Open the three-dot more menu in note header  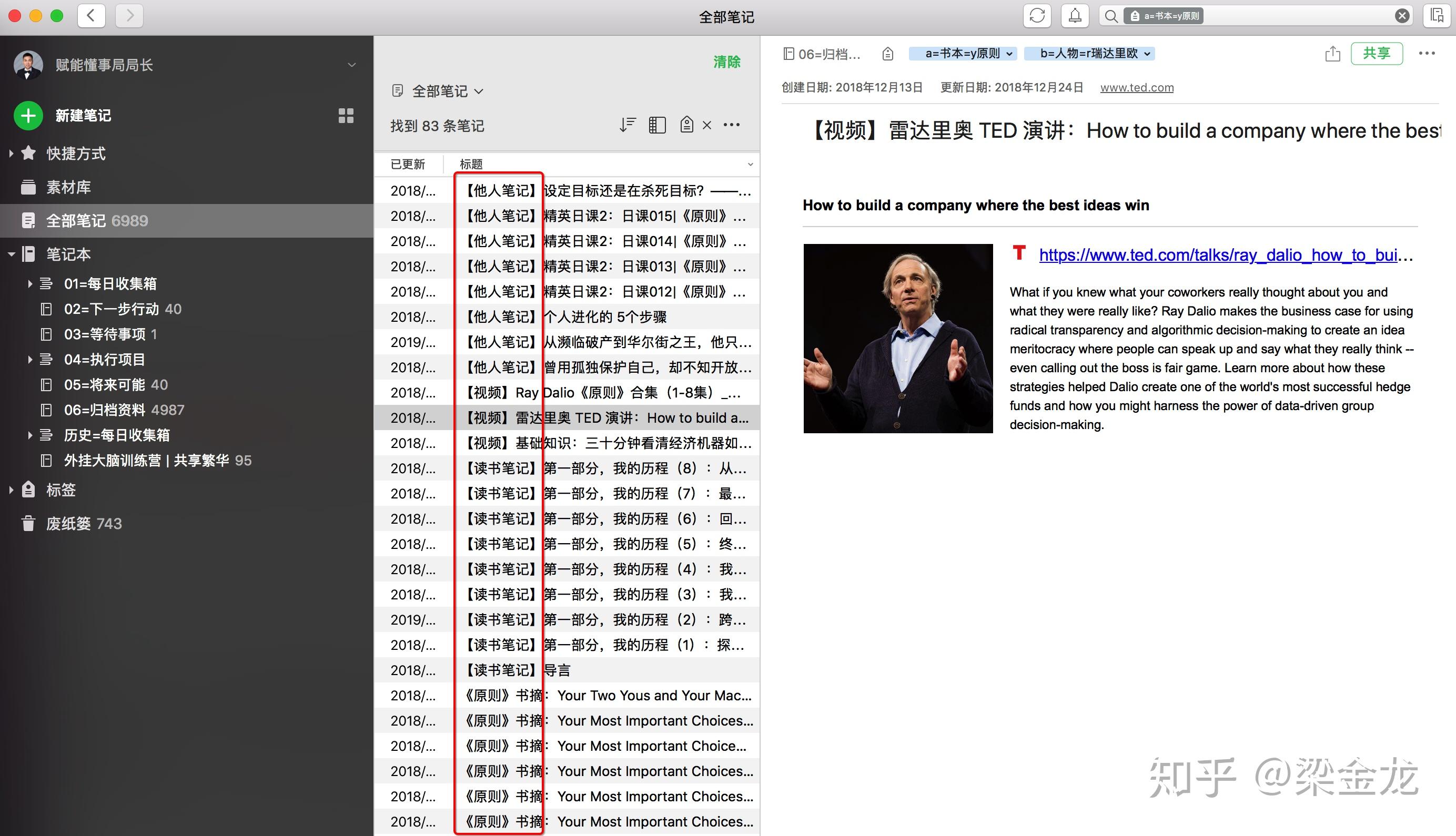pyautogui.click(x=1427, y=54)
